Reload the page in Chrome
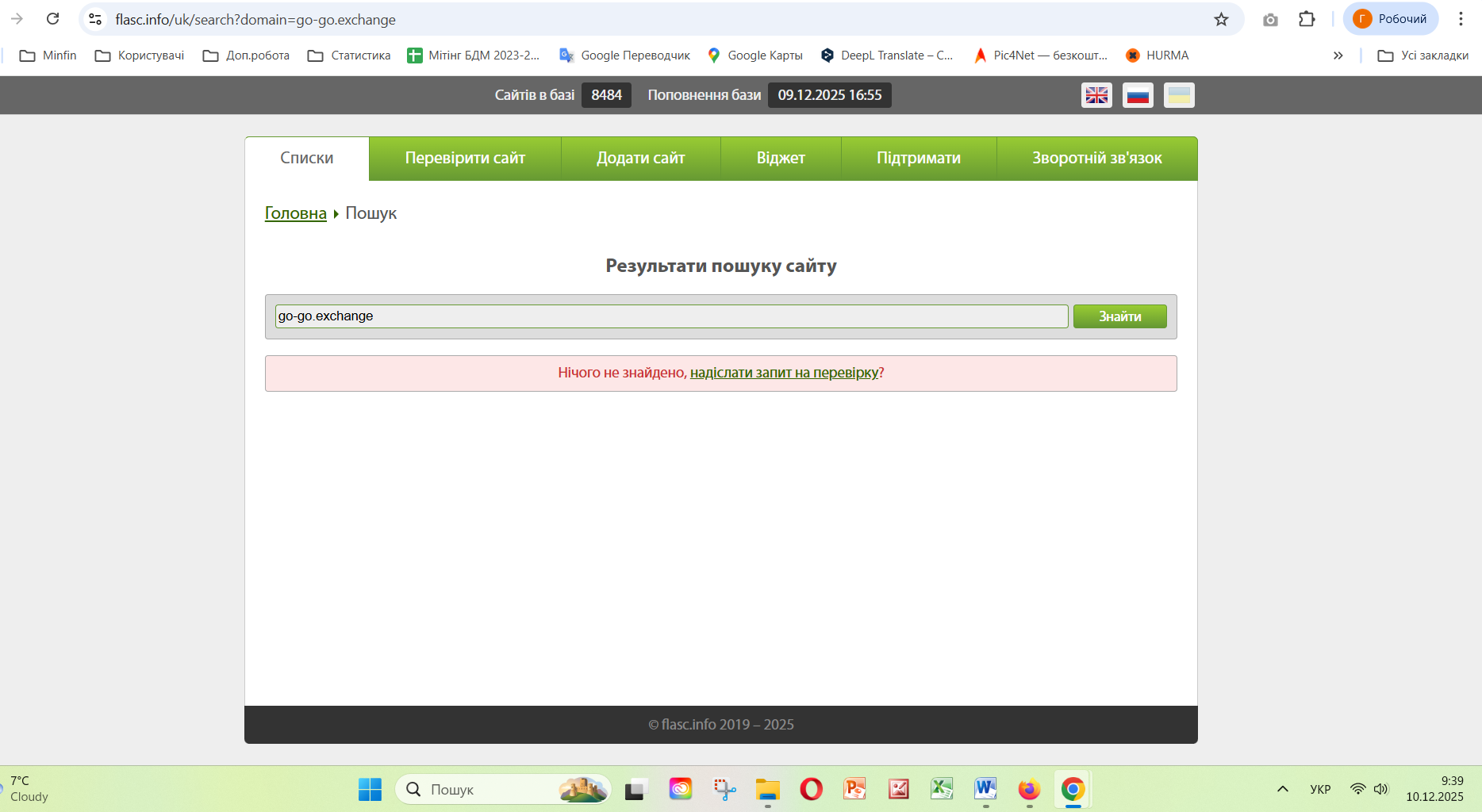The height and width of the screenshot is (812, 1482). click(x=53, y=19)
